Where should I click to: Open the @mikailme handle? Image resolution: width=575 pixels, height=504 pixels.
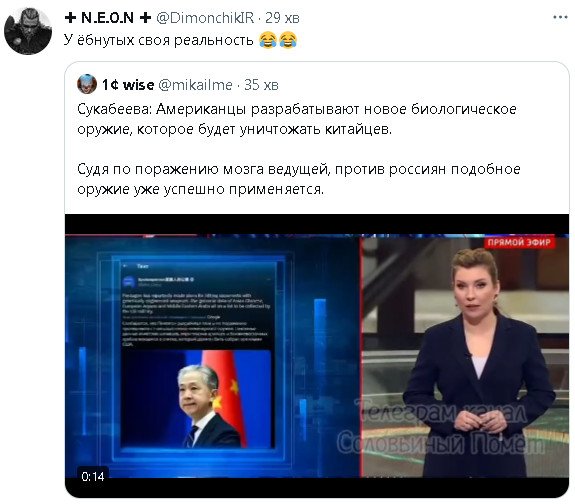pos(195,85)
